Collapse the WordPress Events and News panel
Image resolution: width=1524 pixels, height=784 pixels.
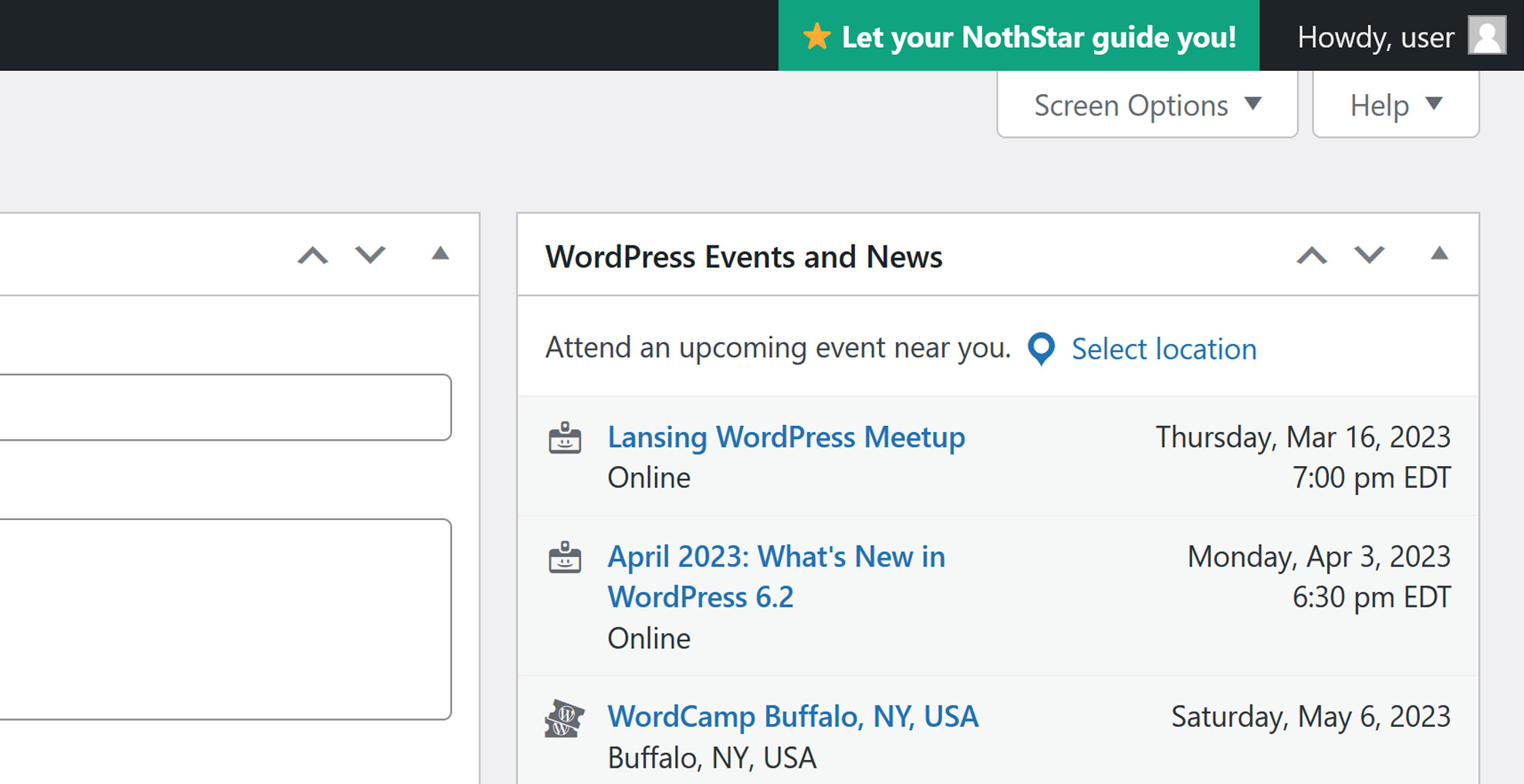click(1439, 254)
